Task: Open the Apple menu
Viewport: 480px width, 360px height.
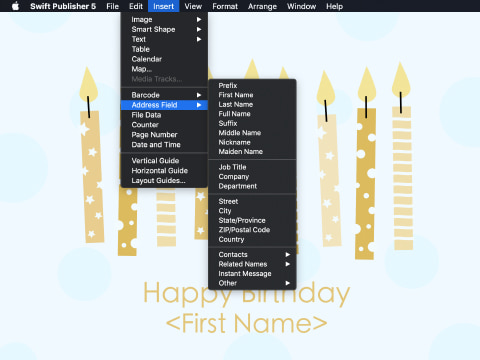Action: (15, 6)
